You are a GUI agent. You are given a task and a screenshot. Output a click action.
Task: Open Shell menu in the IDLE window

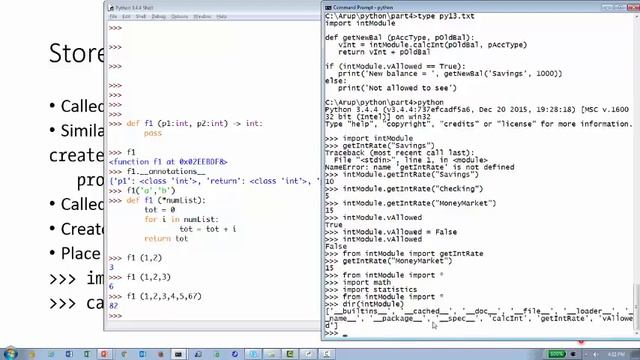coord(141,17)
